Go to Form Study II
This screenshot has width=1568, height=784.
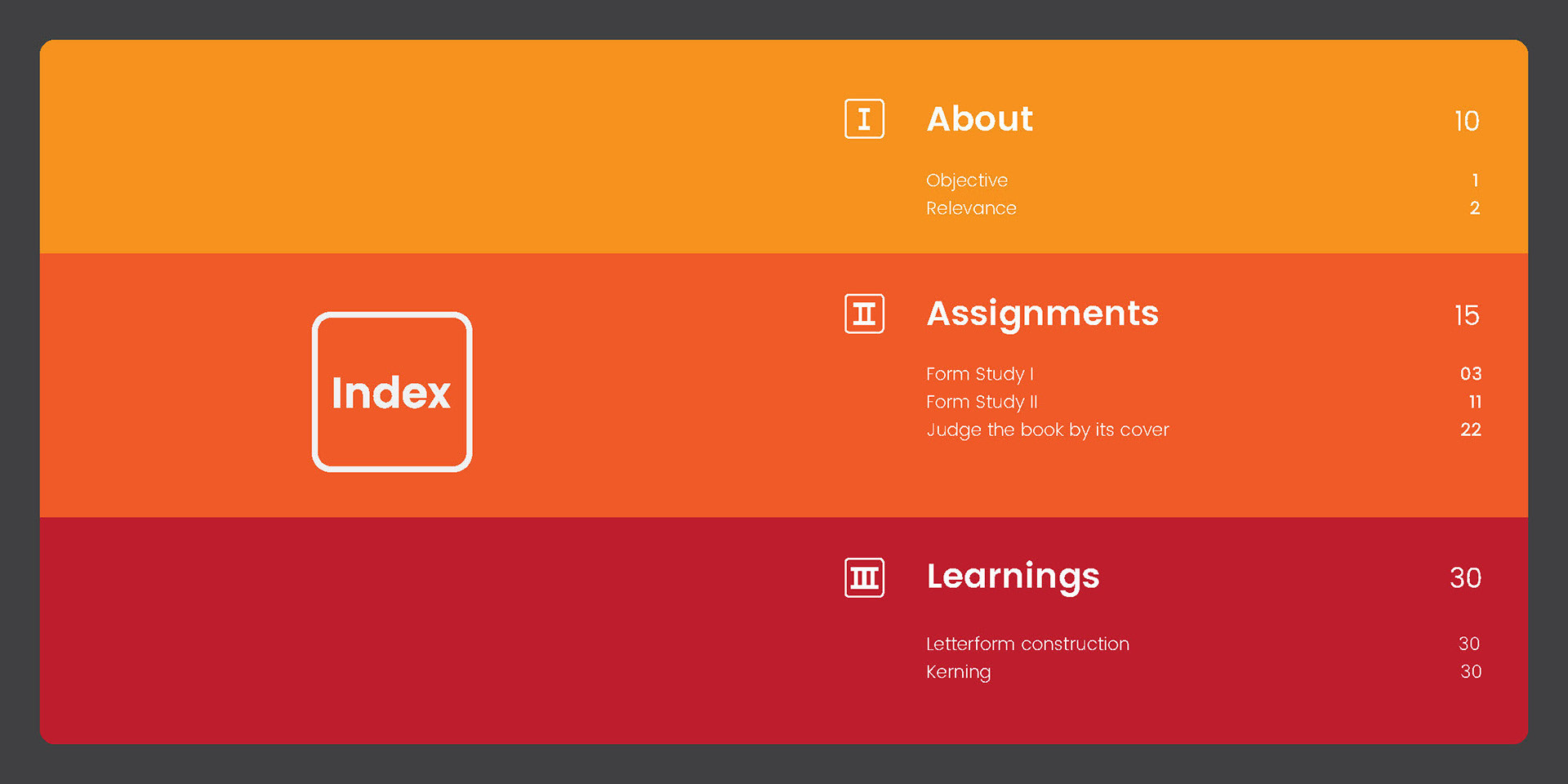[x=982, y=402]
